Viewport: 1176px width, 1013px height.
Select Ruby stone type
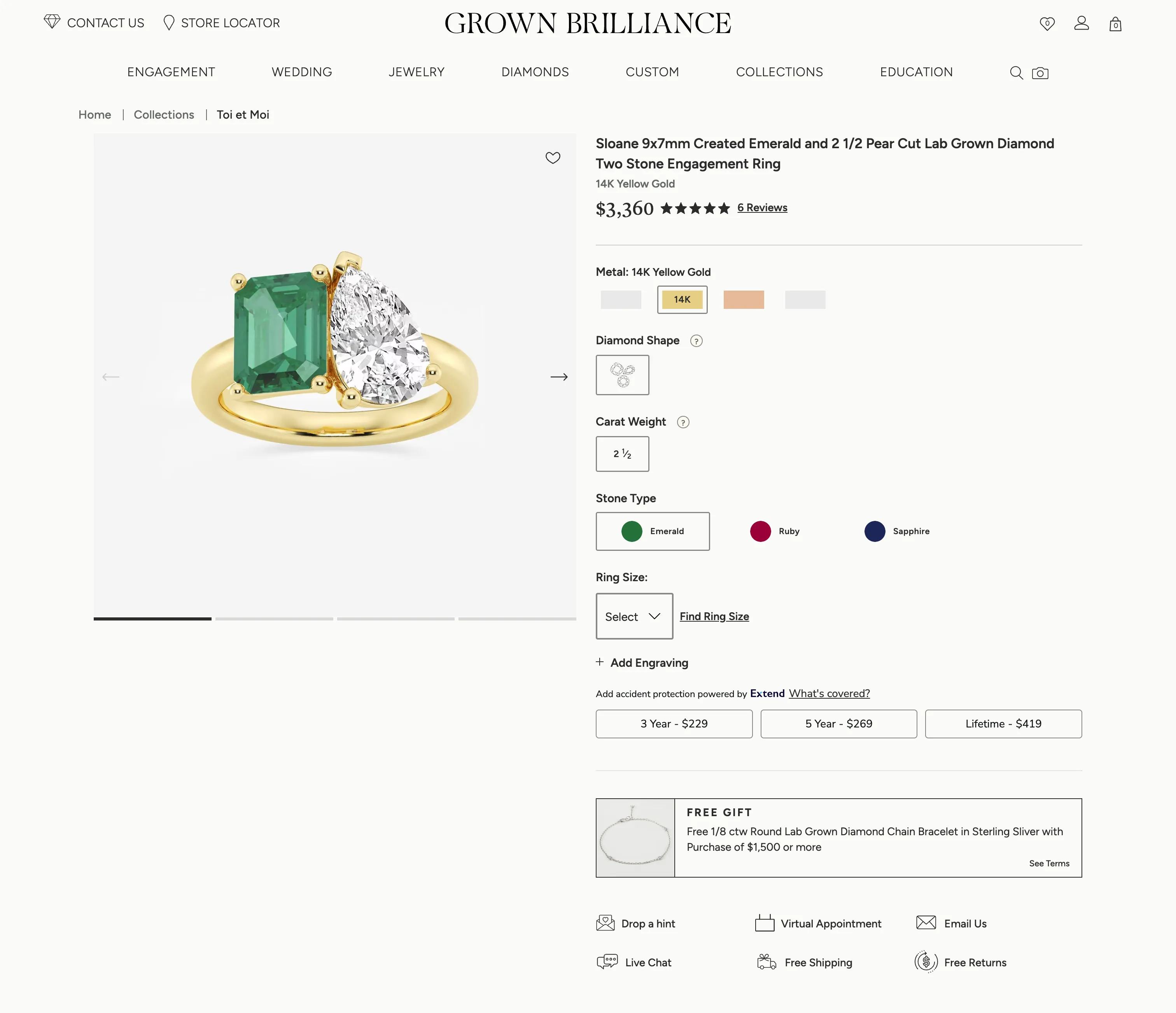(775, 531)
